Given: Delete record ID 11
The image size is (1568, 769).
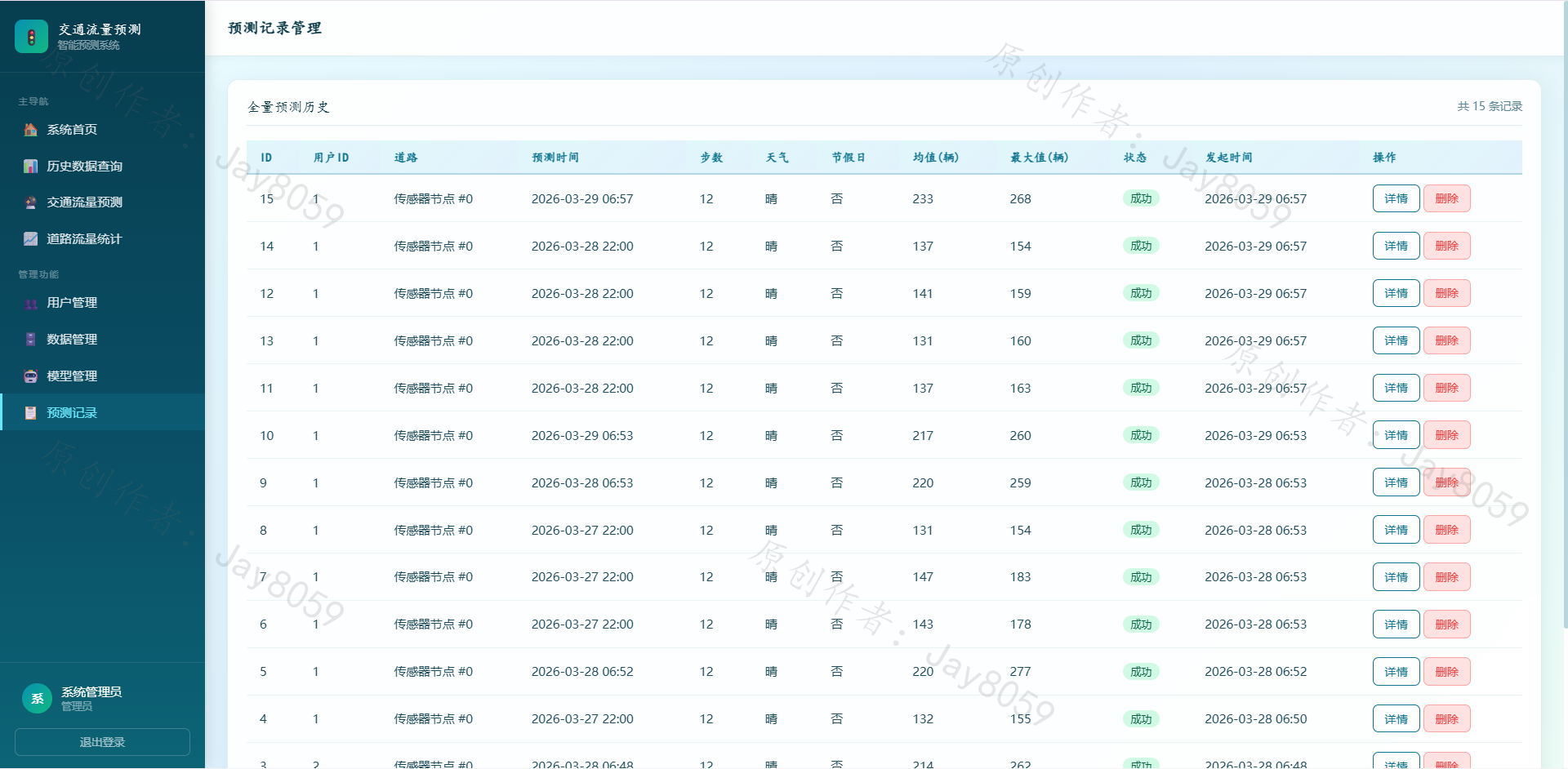Looking at the screenshot, I should click(1446, 388).
